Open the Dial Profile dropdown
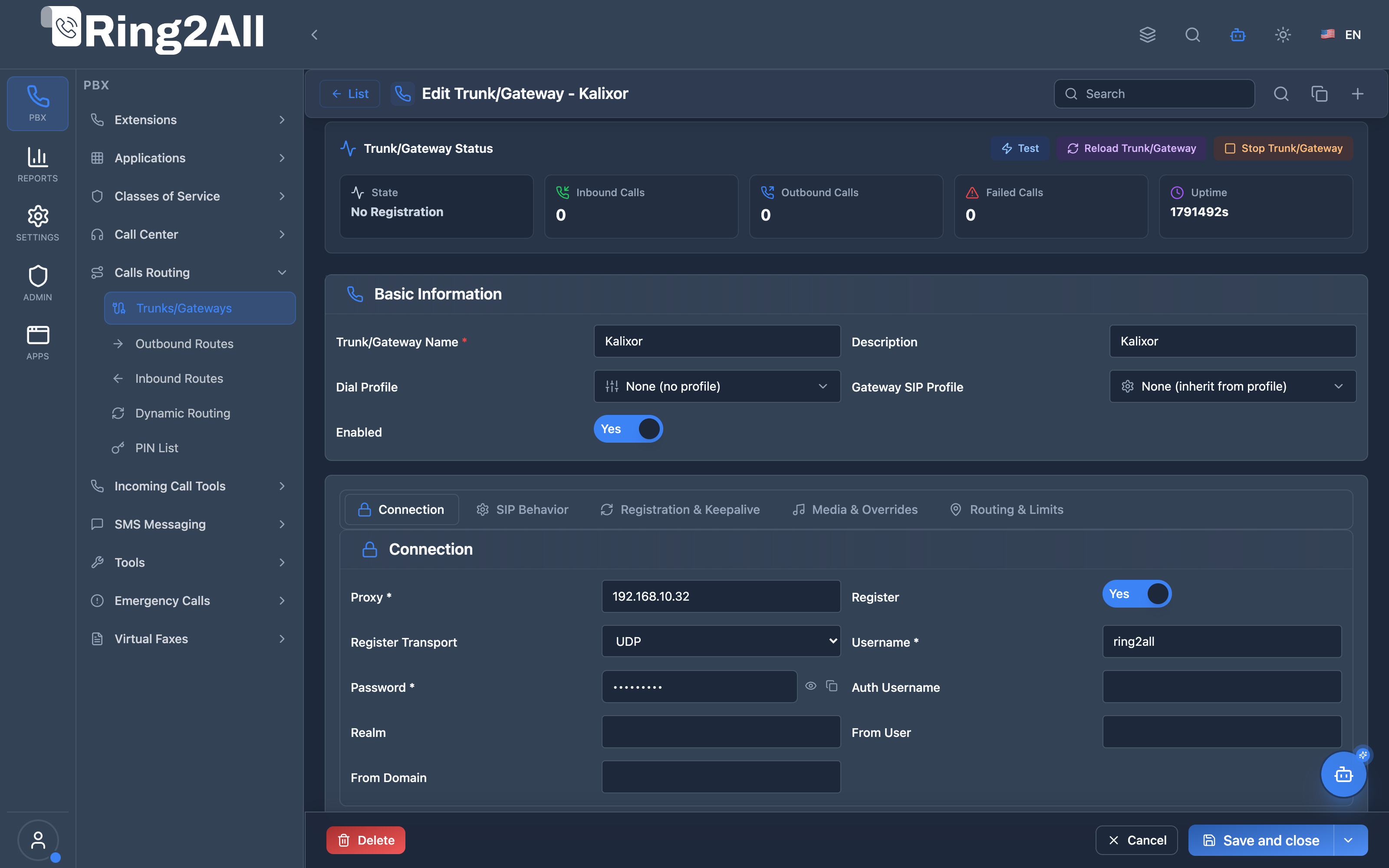The height and width of the screenshot is (868, 1389). 717,386
